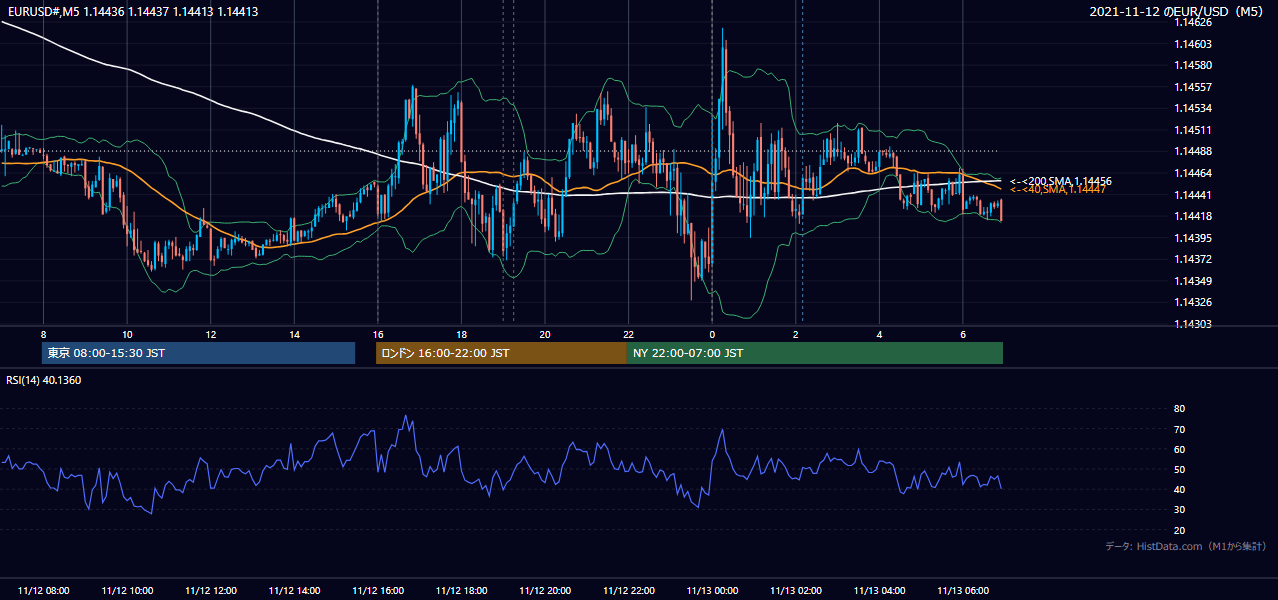The image size is (1278, 600).
Task: Click the 11/12 16:00 date label
Action: (x=377, y=591)
